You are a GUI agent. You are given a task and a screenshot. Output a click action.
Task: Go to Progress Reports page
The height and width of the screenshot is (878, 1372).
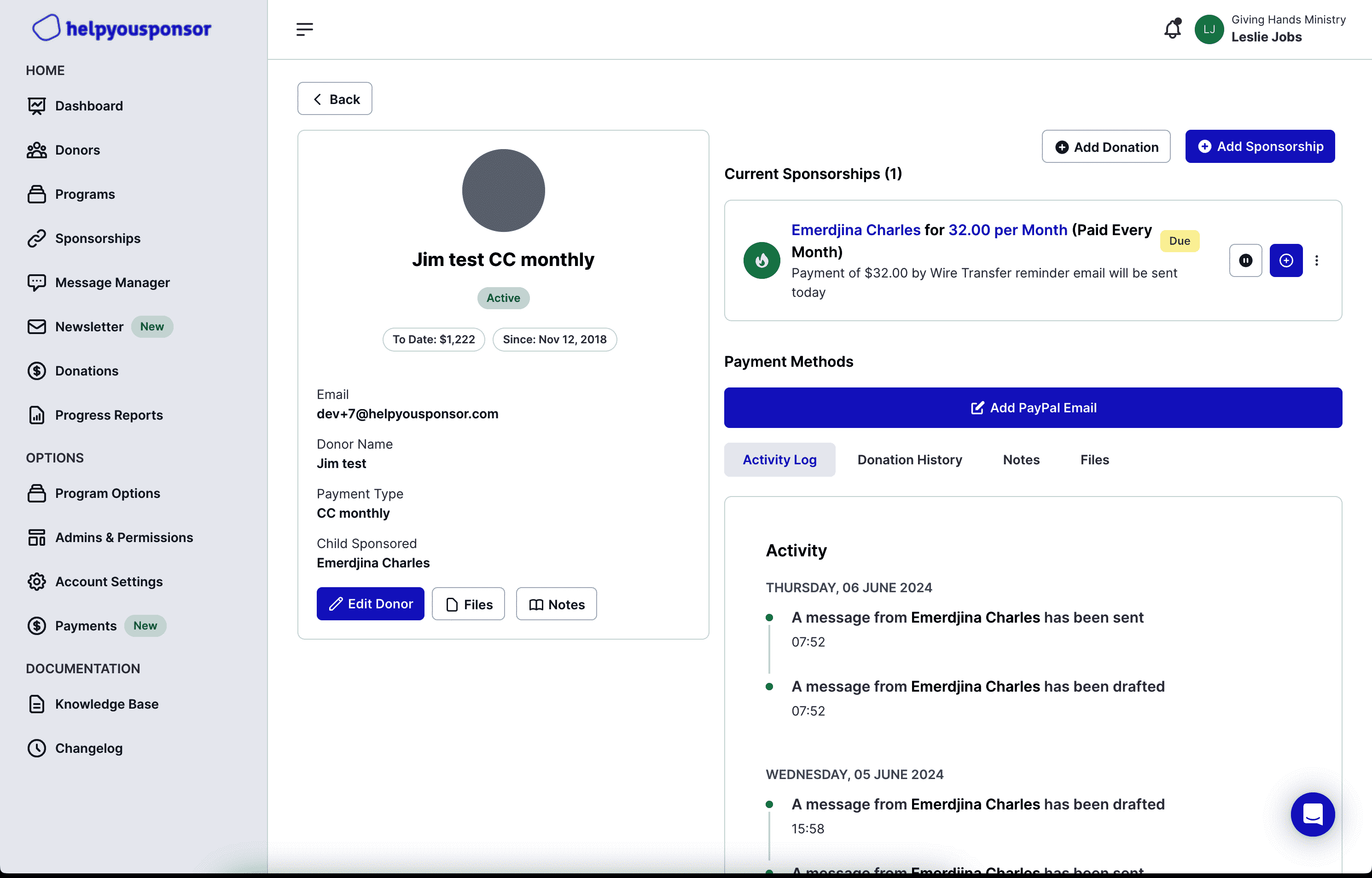click(108, 415)
